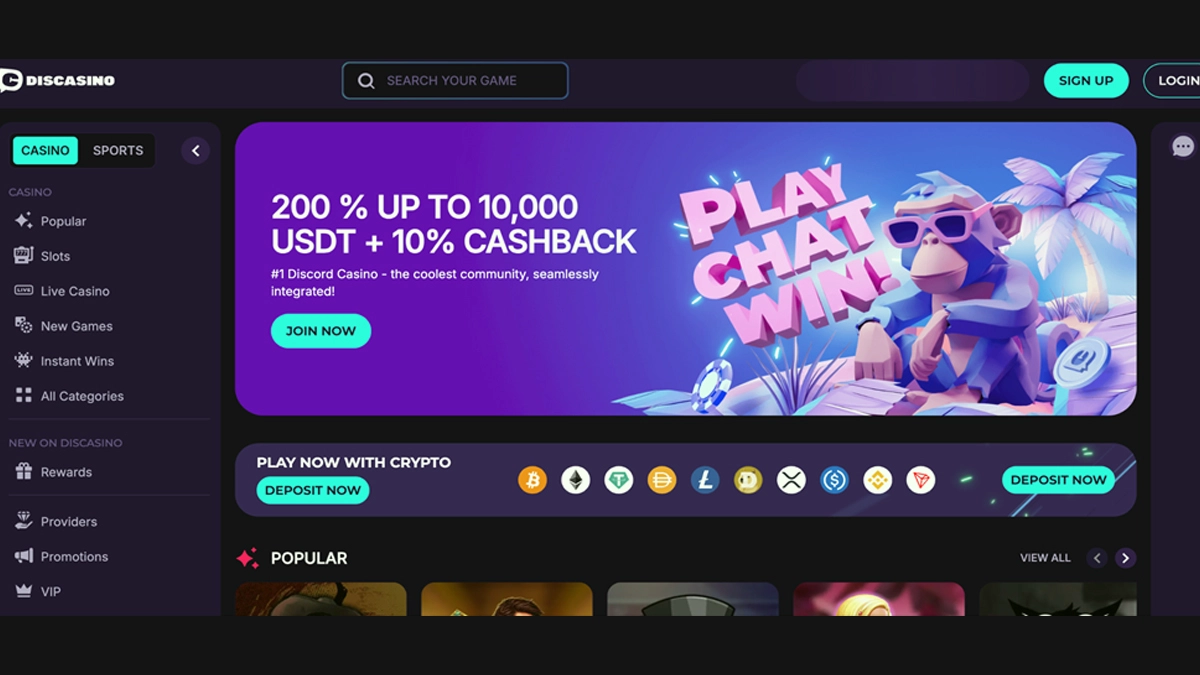1200x675 pixels.
Task: Select the BNB coin icon
Action: tap(877, 481)
